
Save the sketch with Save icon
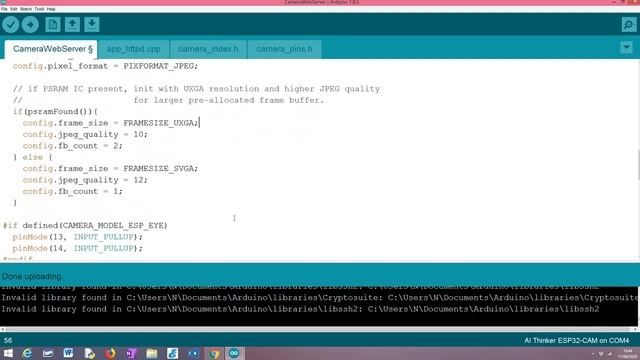[x=92, y=25]
